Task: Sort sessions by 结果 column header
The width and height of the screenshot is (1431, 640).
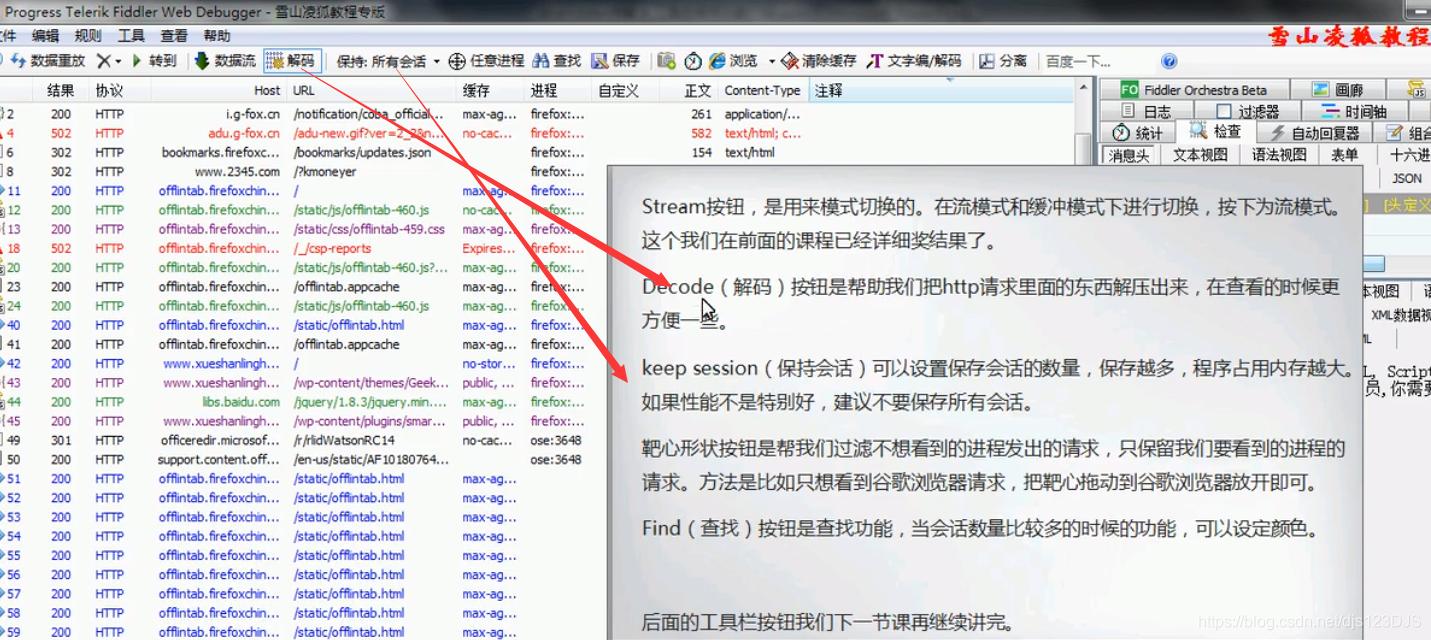Action: point(60,90)
